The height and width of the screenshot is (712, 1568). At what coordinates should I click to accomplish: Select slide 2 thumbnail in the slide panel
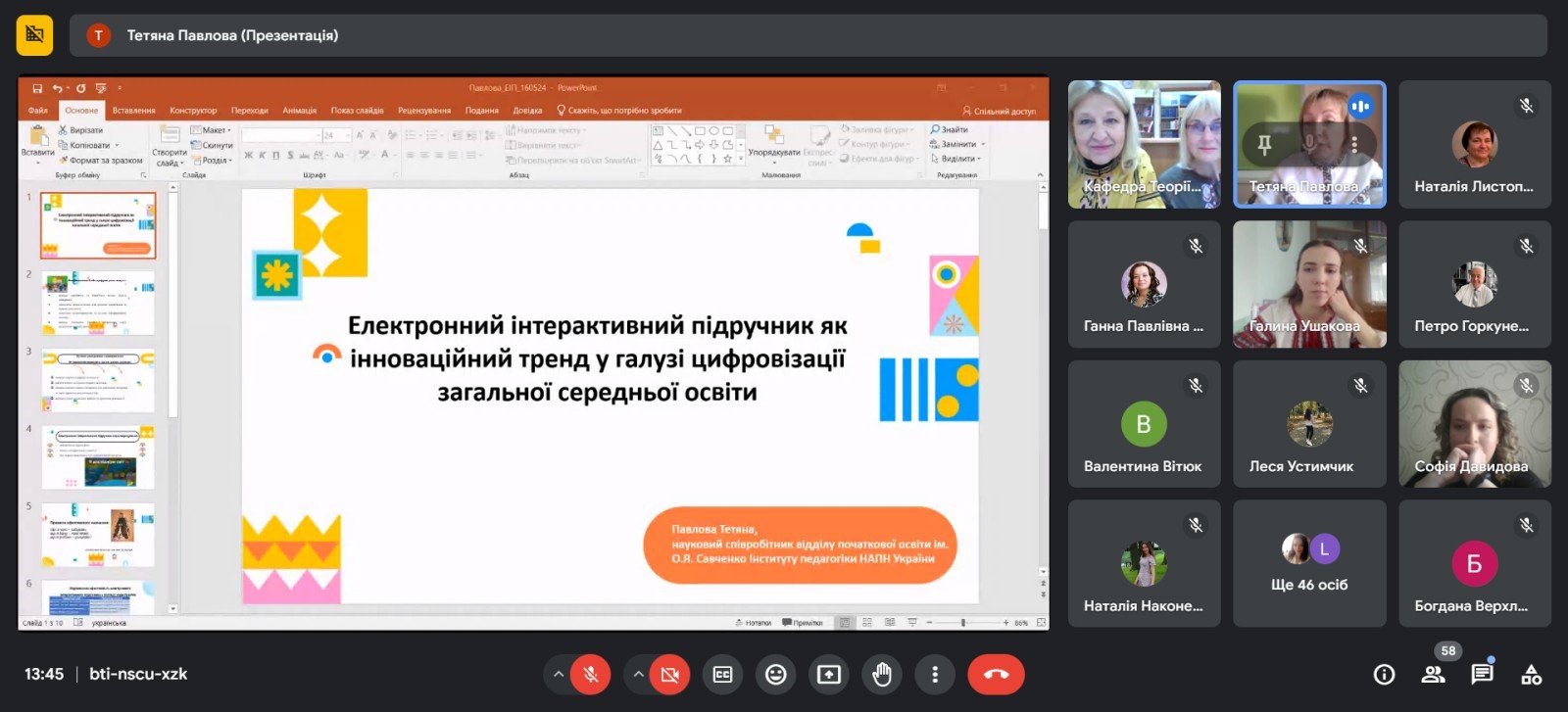click(x=98, y=304)
